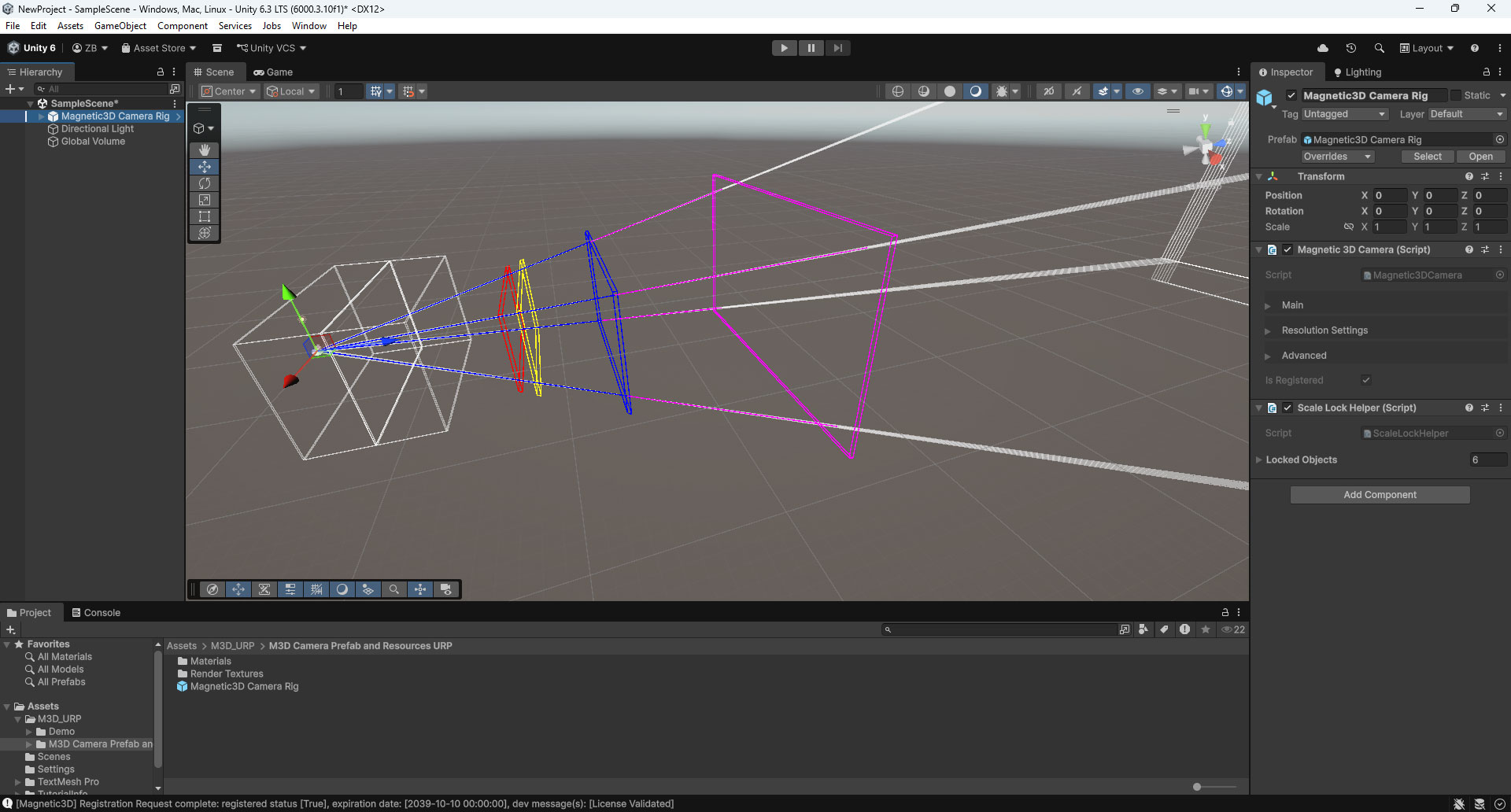Activate the Hand (pan) tool
The width and height of the screenshot is (1511, 812).
[x=204, y=149]
